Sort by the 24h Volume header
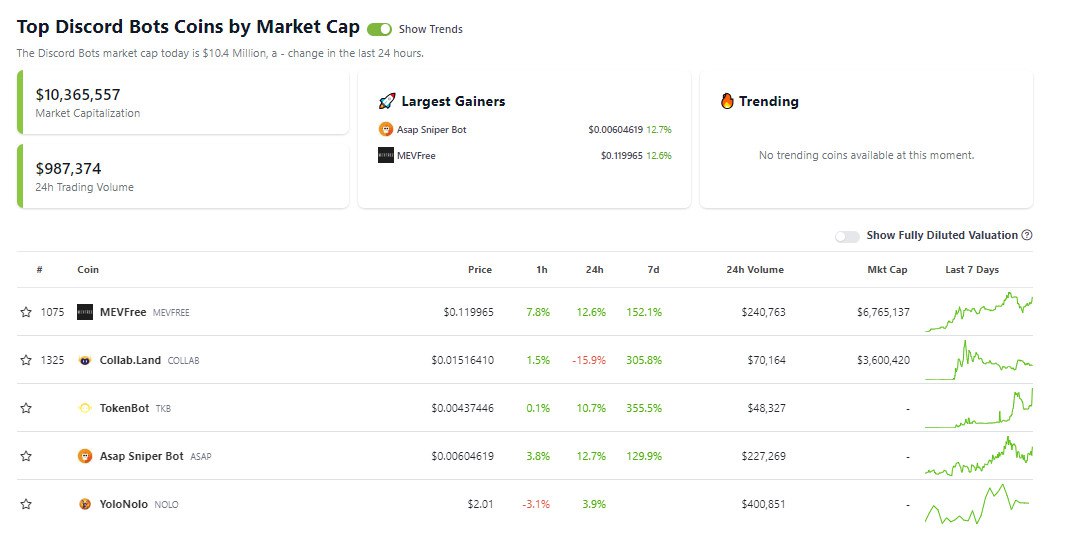Image resolution: width=1082 pixels, height=543 pixels. [x=755, y=270]
